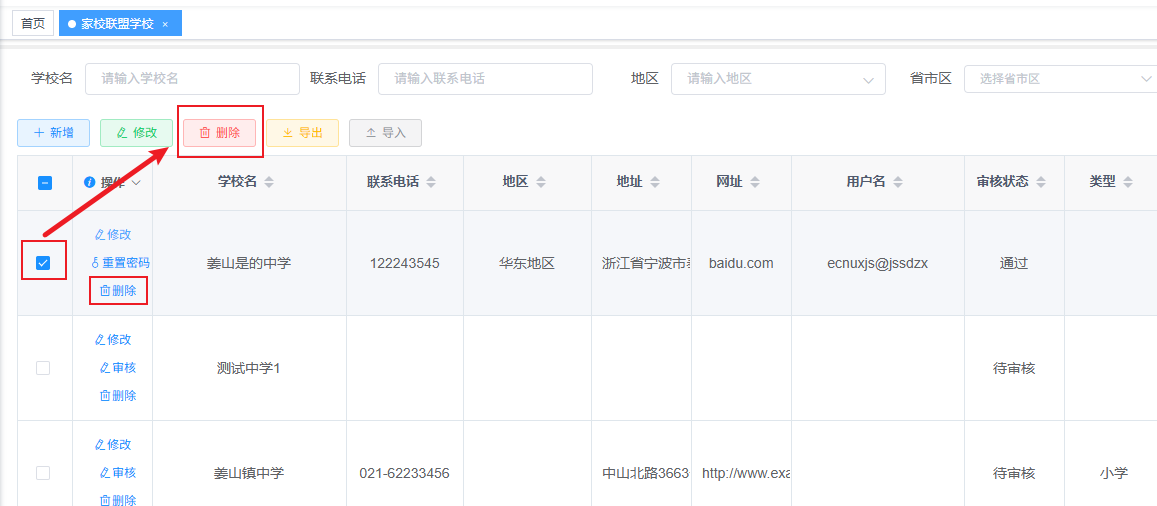This screenshot has width=1157, height=506.
Task: Click the info icon beside 操作 header
Action: (90, 182)
